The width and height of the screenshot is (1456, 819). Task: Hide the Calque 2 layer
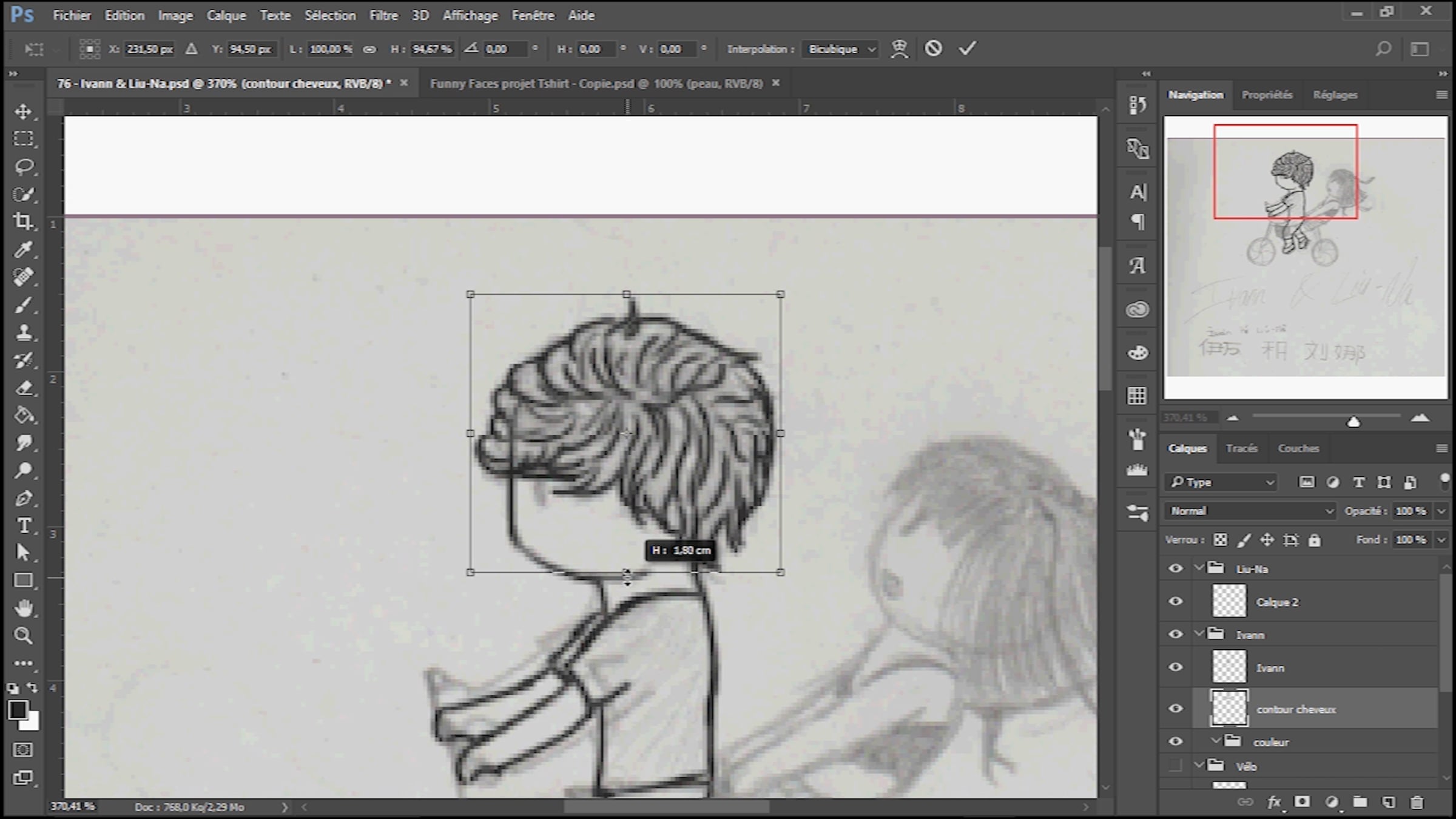coord(1175,602)
